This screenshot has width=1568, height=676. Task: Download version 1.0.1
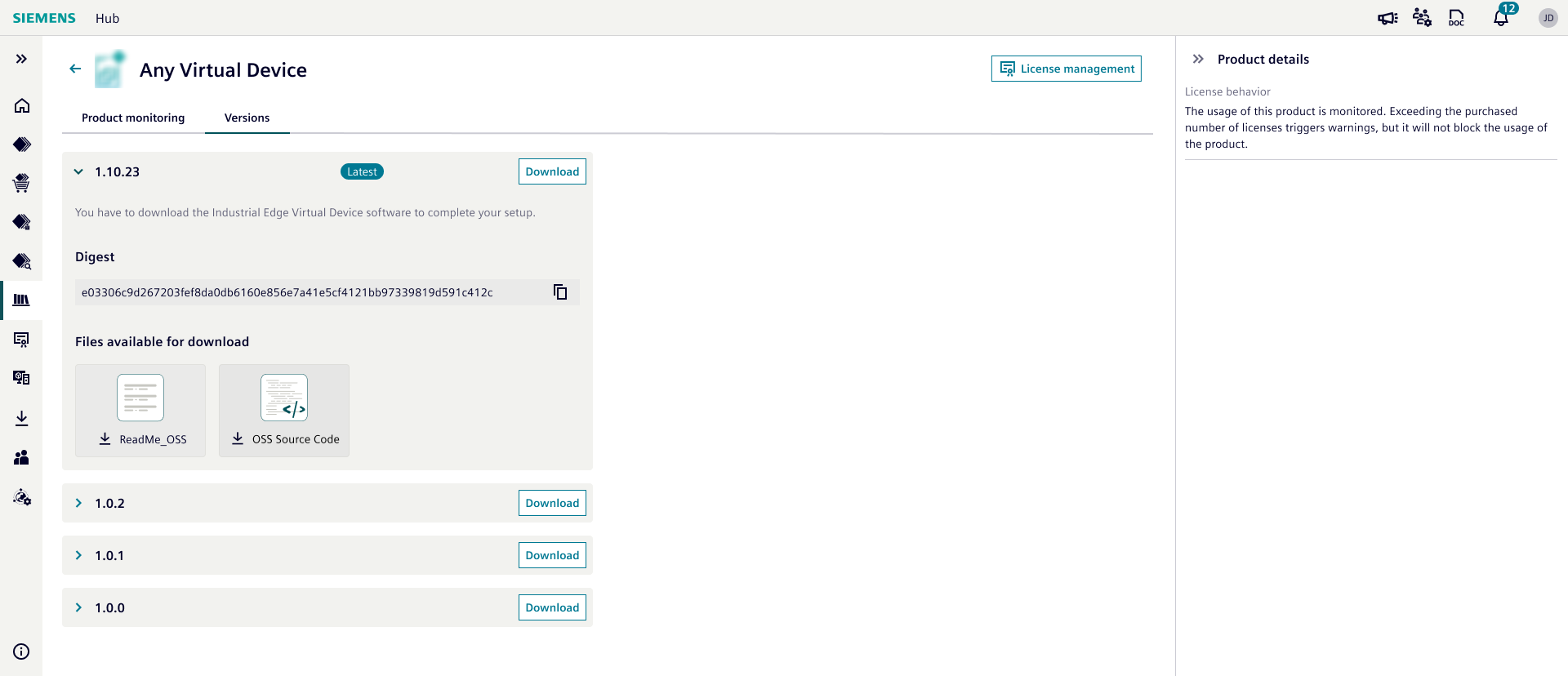(552, 556)
